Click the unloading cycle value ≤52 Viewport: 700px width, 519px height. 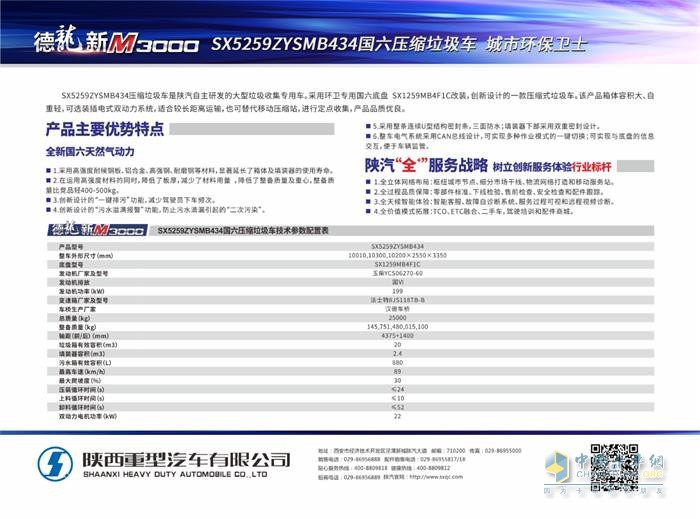[x=397, y=407]
